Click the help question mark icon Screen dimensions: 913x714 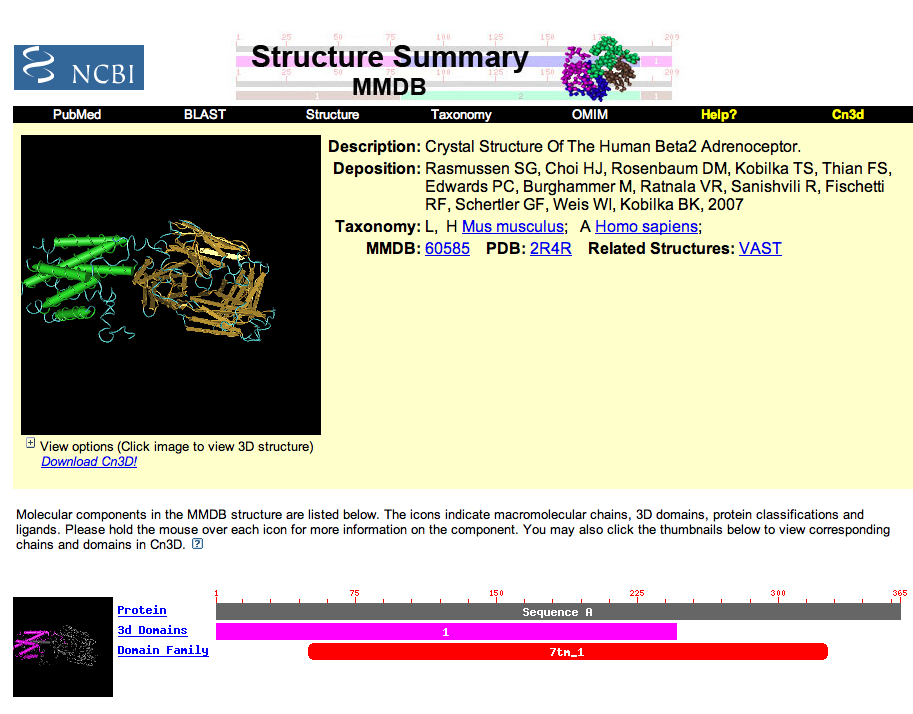click(x=197, y=544)
